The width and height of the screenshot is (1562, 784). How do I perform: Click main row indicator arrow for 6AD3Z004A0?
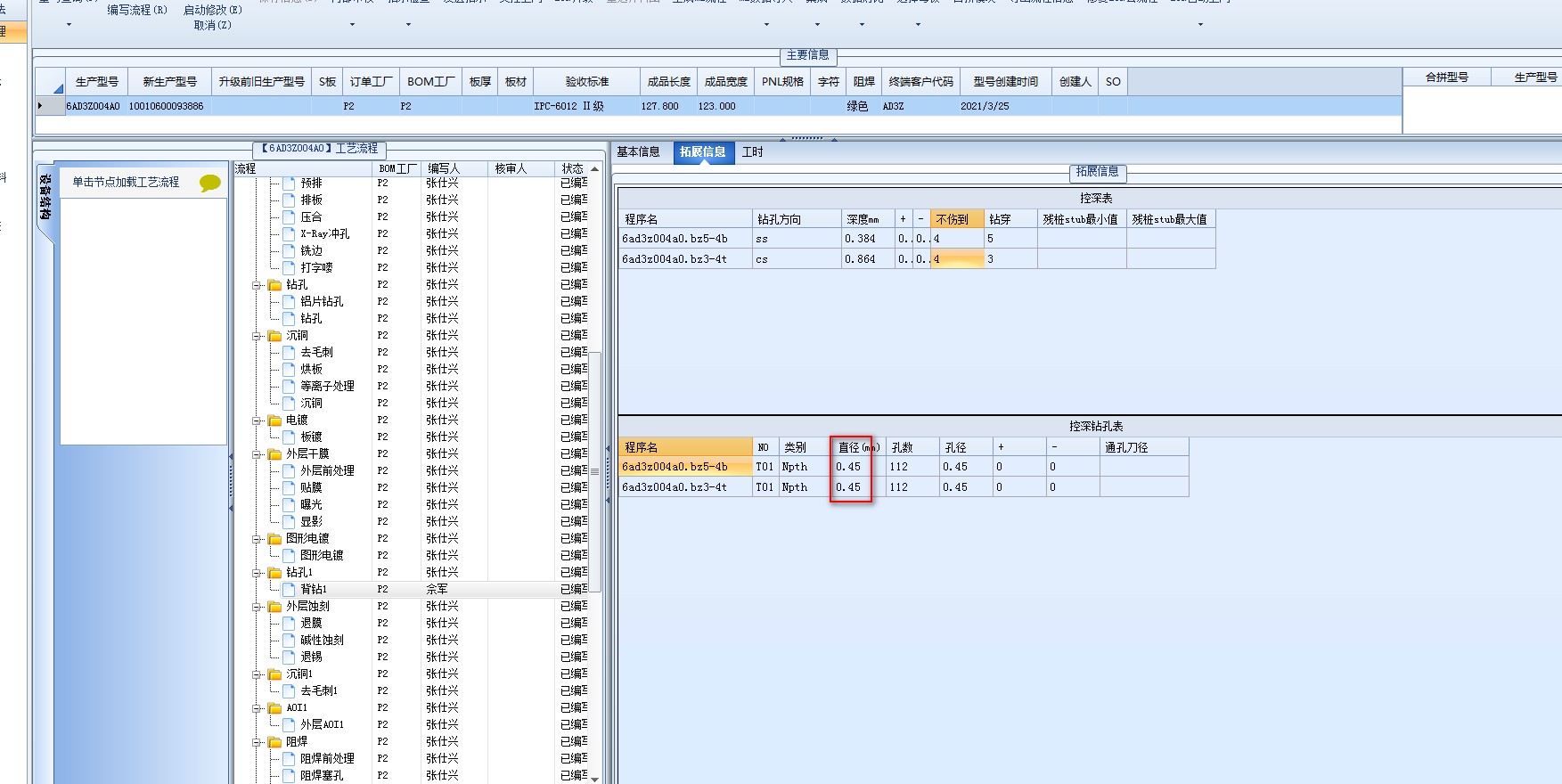[39, 106]
